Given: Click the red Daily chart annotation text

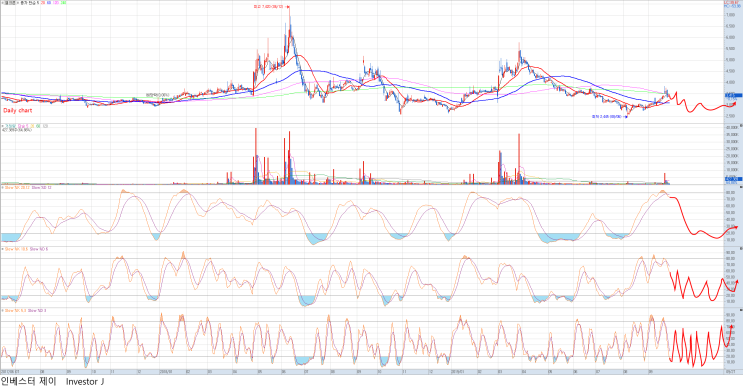Looking at the screenshot, I should (x=18, y=110).
